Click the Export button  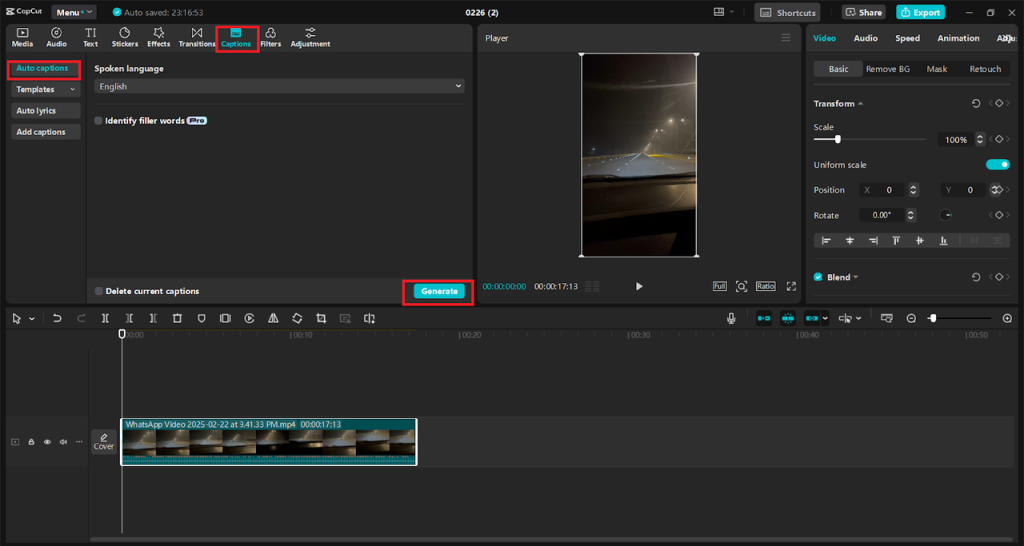920,12
